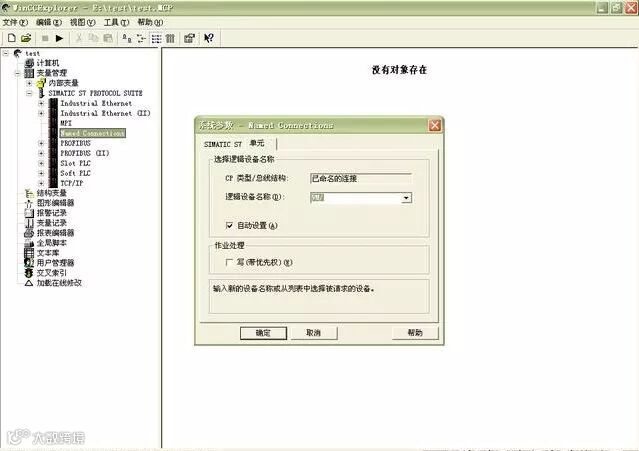Image resolution: width=639 pixels, height=451 pixels.
Task: Expand the TCP/IP node
Action: click(41, 183)
